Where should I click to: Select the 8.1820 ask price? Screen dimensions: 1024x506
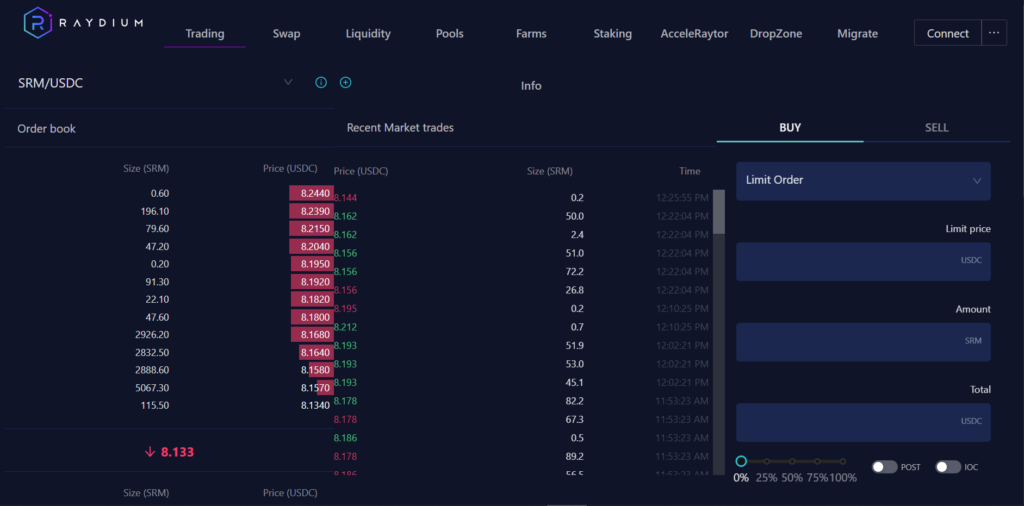tap(315, 299)
